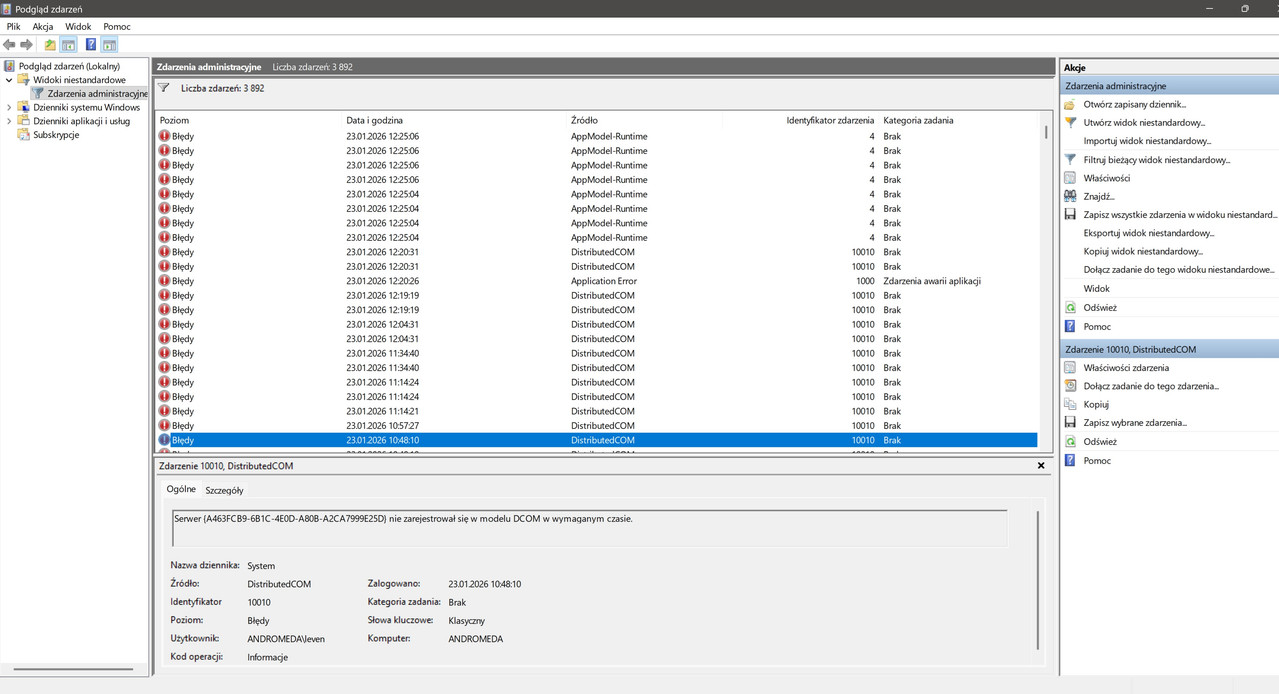Toggle the Action pane toolbar icon
Screen dimensions: 1279x694
pos(109,45)
